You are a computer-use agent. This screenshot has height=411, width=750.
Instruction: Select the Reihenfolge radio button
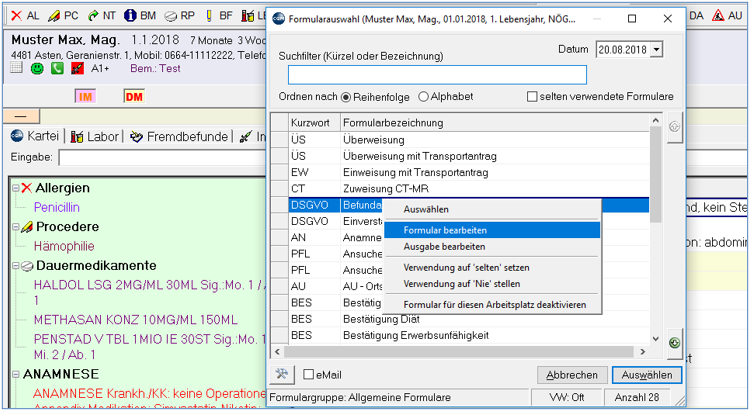click(346, 97)
